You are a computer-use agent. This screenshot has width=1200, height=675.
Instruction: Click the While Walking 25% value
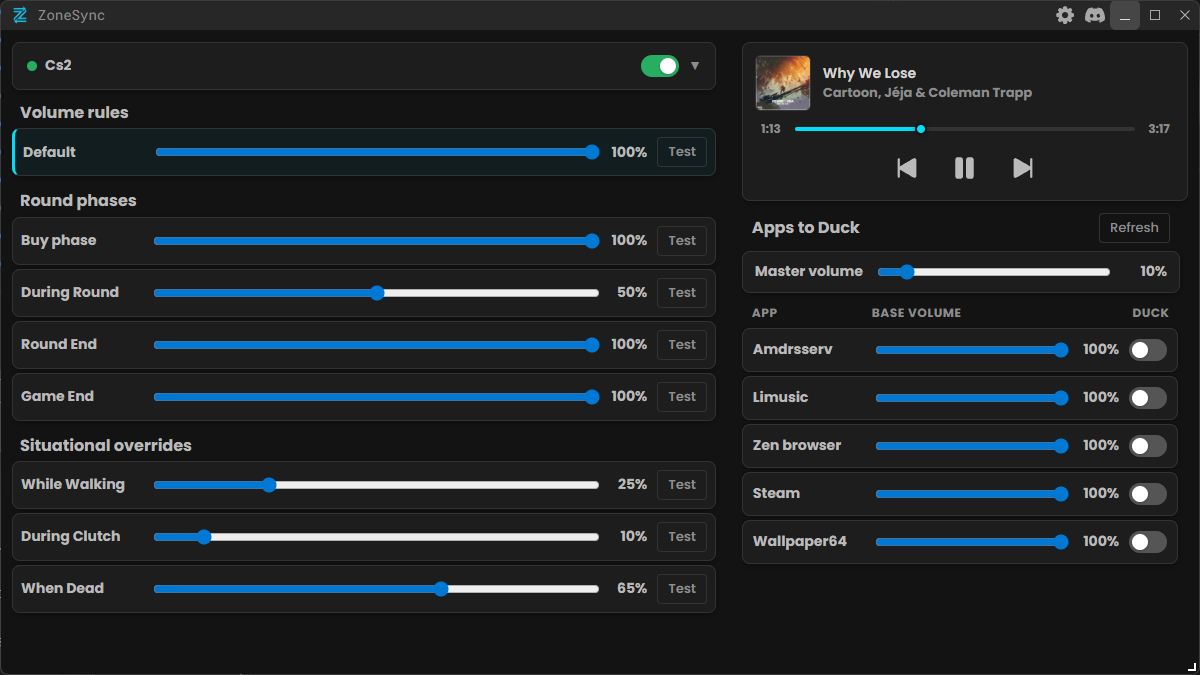click(x=632, y=484)
